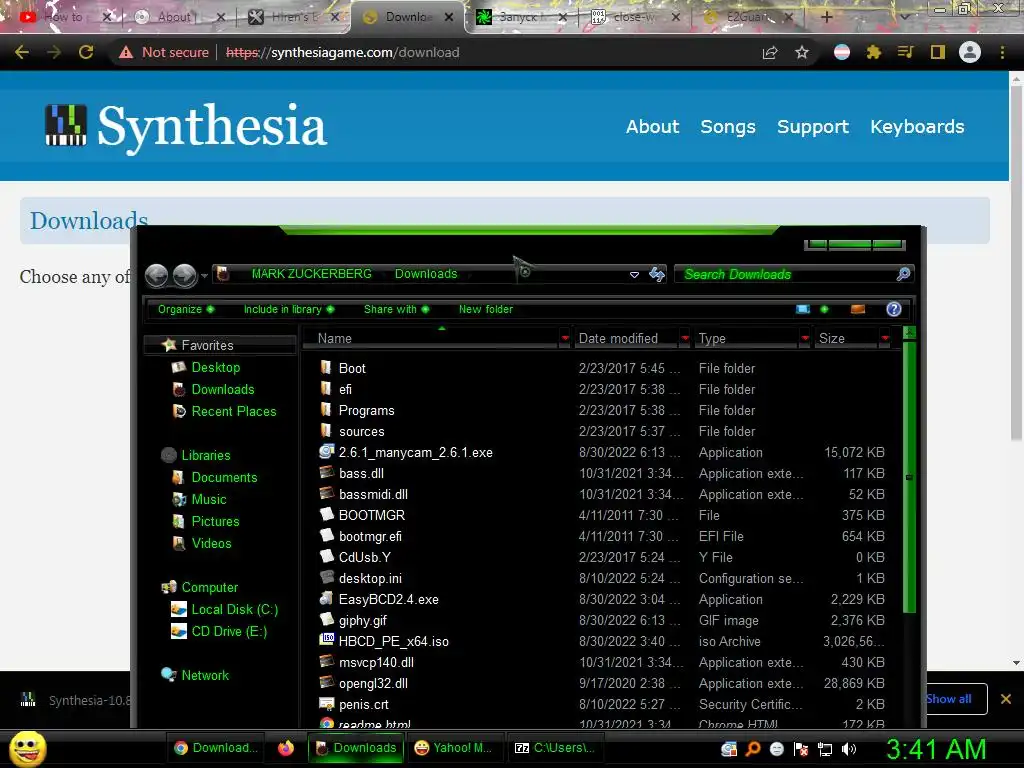Open Synthesia About page link
The height and width of the screenshot is (768, 1024).
[x=652, y=126]
